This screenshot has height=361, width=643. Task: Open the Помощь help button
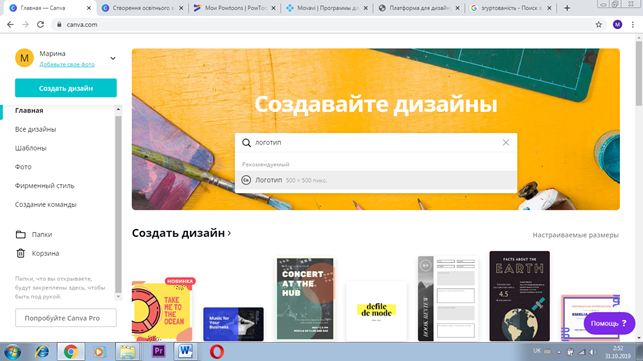pos(609,323)
